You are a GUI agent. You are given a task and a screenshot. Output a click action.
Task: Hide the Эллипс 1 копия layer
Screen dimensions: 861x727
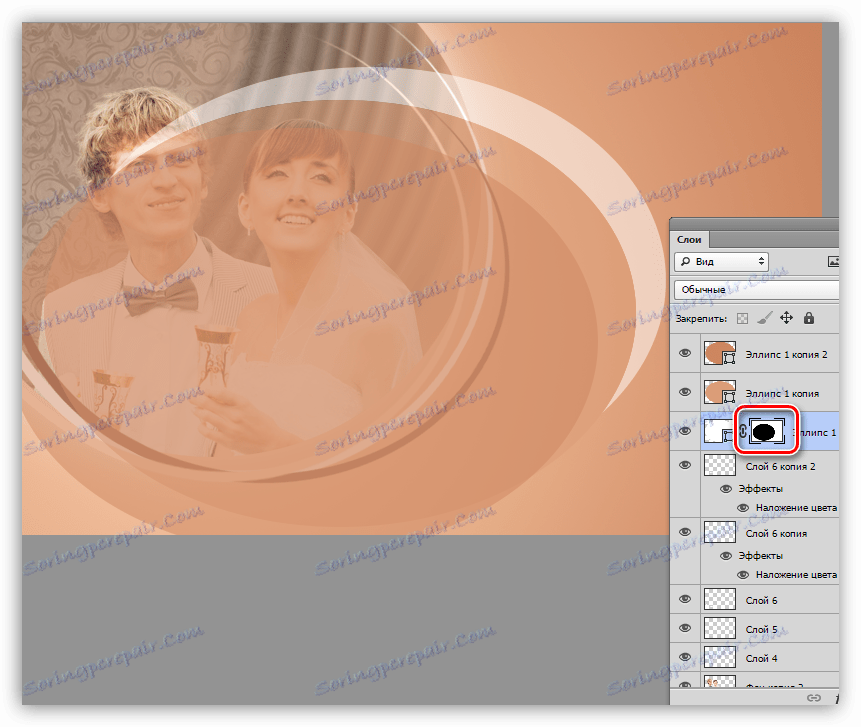click(685, 392)
